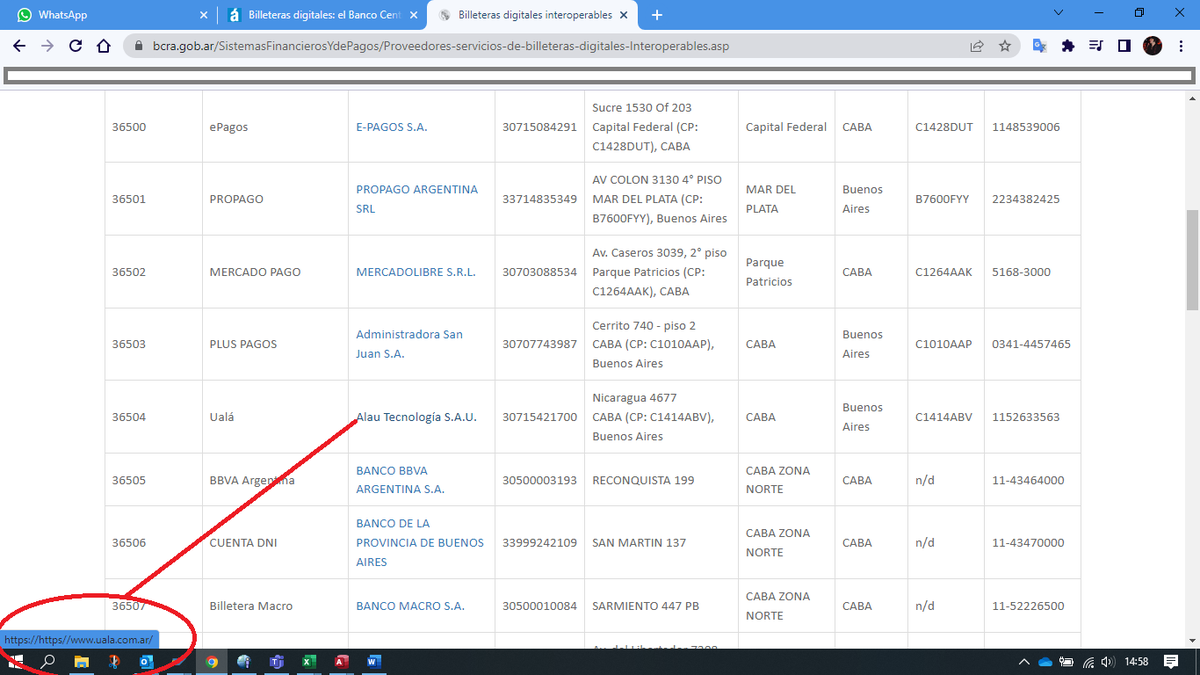The image size is (1200, 675).
Task: Open the Google Translate extension icon
Action: pyautogui.click(x=1040, y=46)
